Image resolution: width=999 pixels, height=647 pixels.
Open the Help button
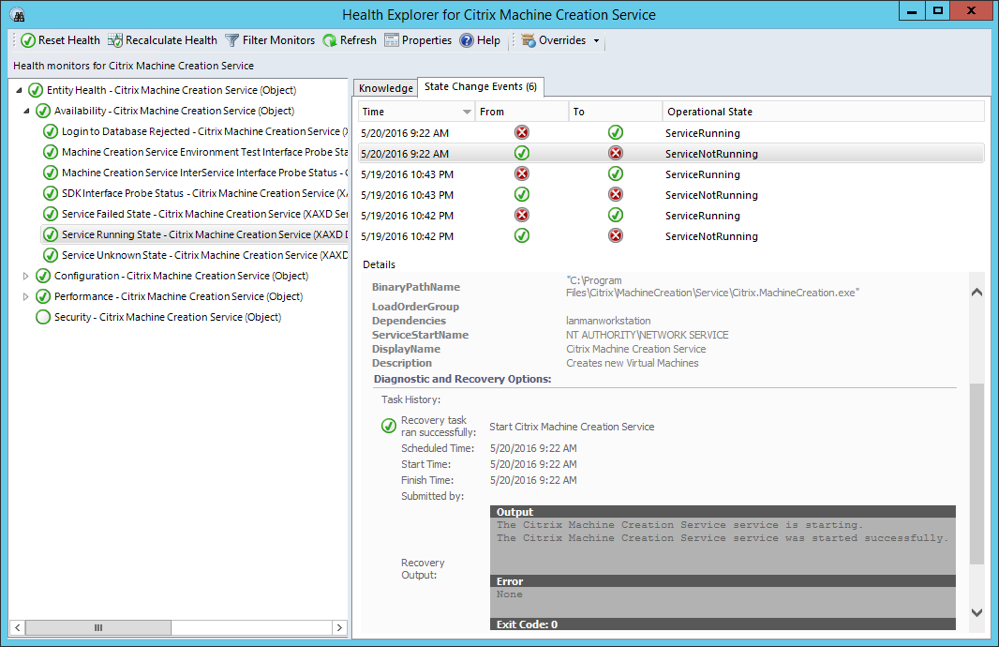point(480,40)
